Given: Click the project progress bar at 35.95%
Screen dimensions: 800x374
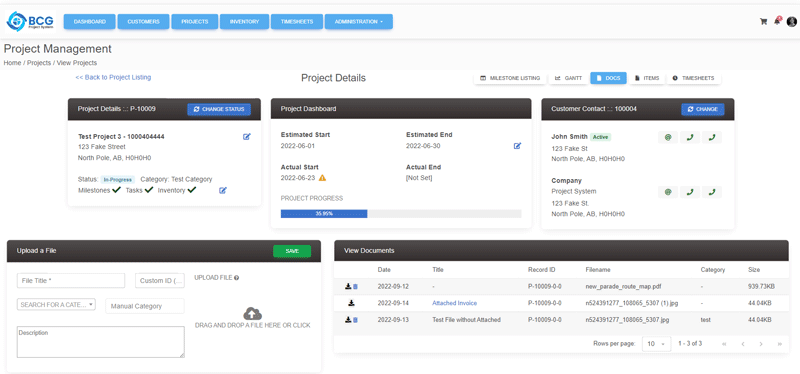Looking at the screenshot, I should tap(324, 214).
